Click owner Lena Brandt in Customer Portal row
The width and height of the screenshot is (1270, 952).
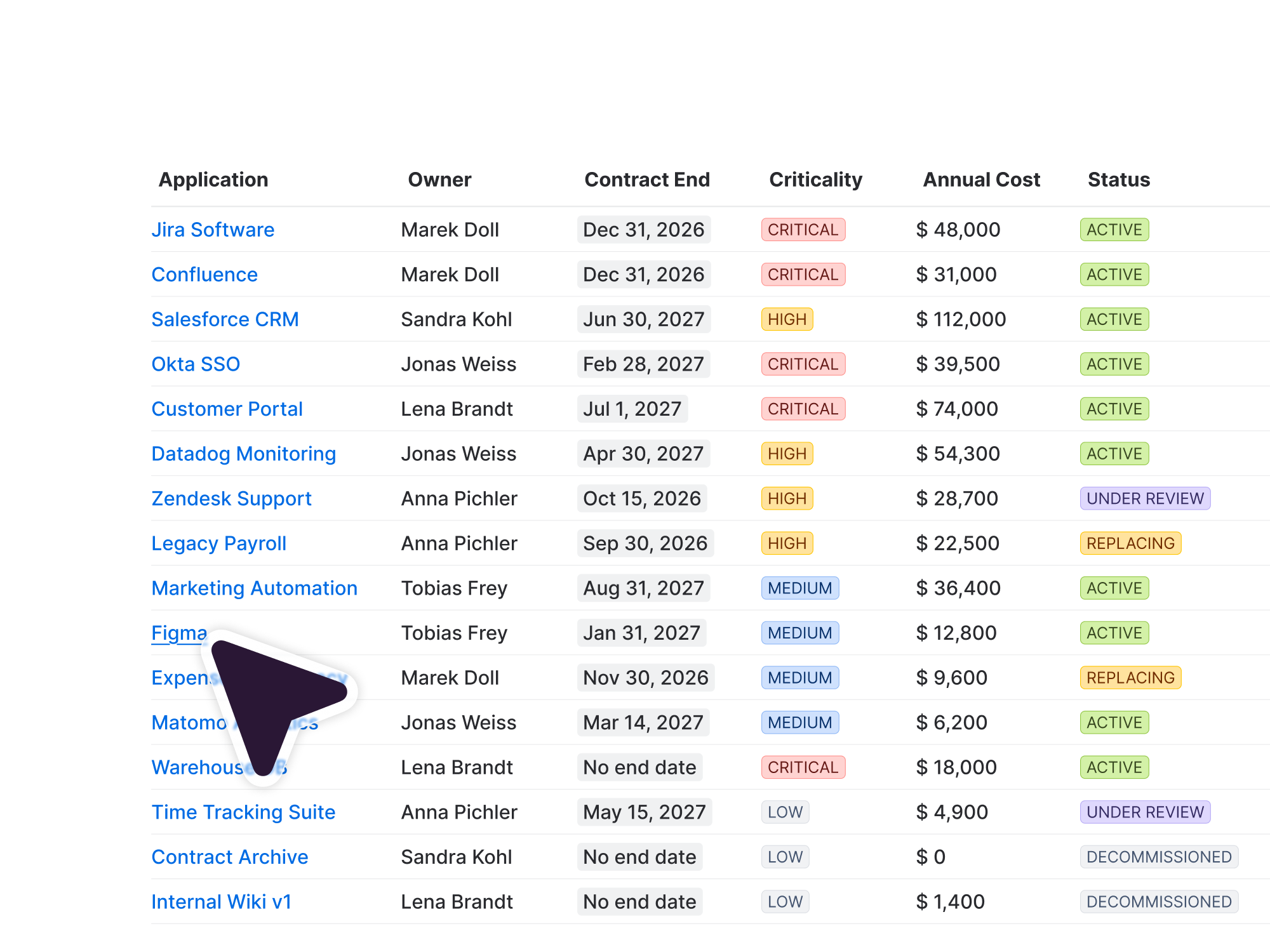[x=457, y=409]
